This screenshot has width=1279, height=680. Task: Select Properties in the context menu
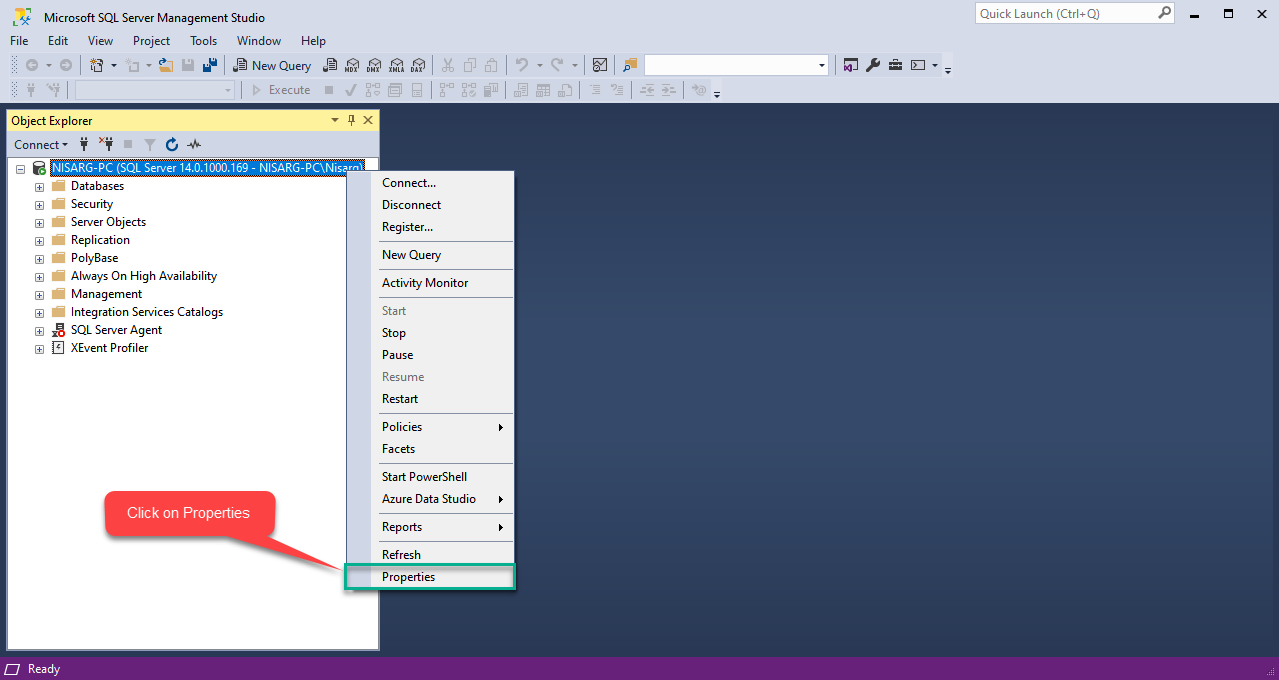click(x=430, y=577)
